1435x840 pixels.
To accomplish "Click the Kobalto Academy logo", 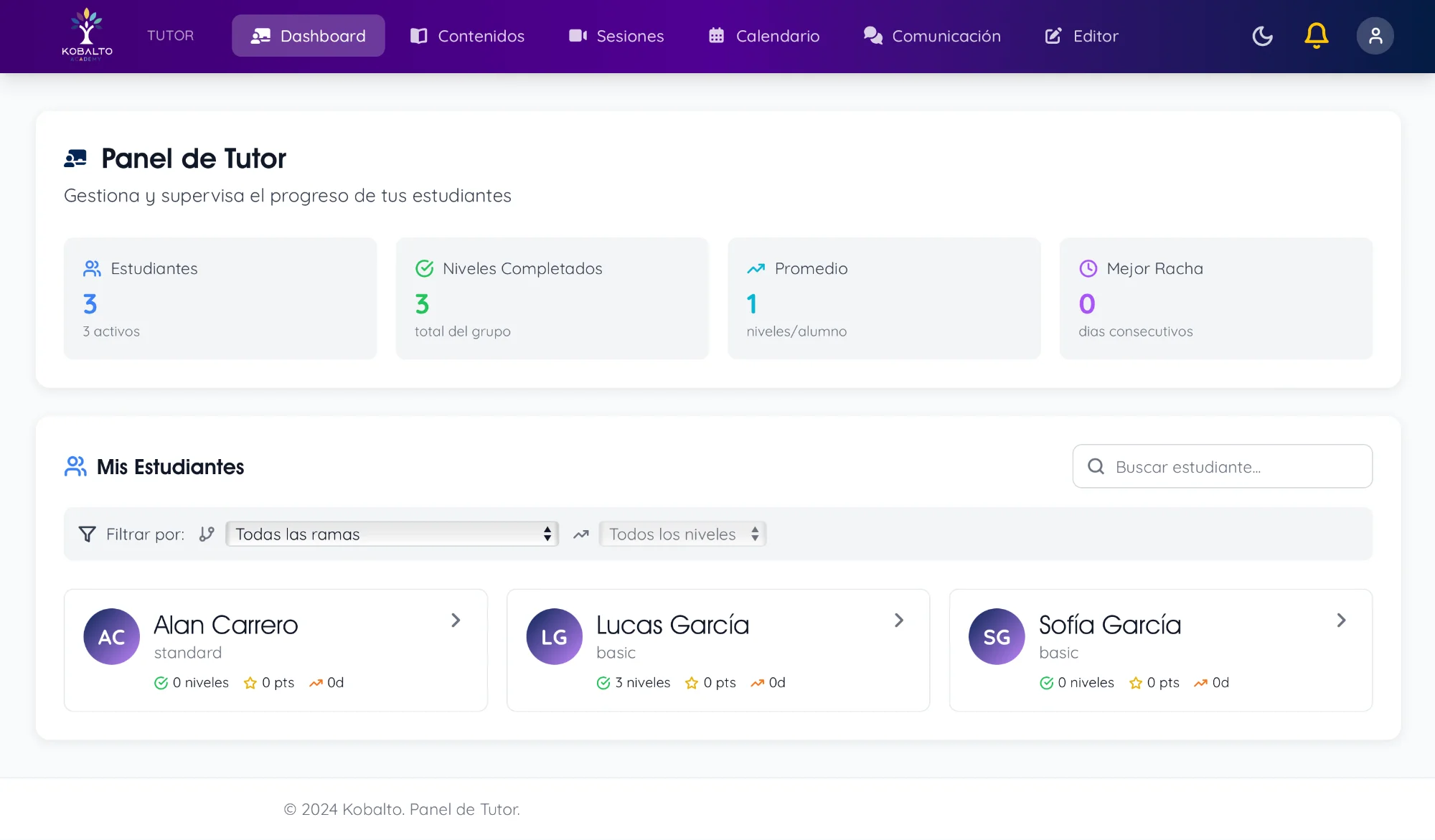I will [87, 34].
